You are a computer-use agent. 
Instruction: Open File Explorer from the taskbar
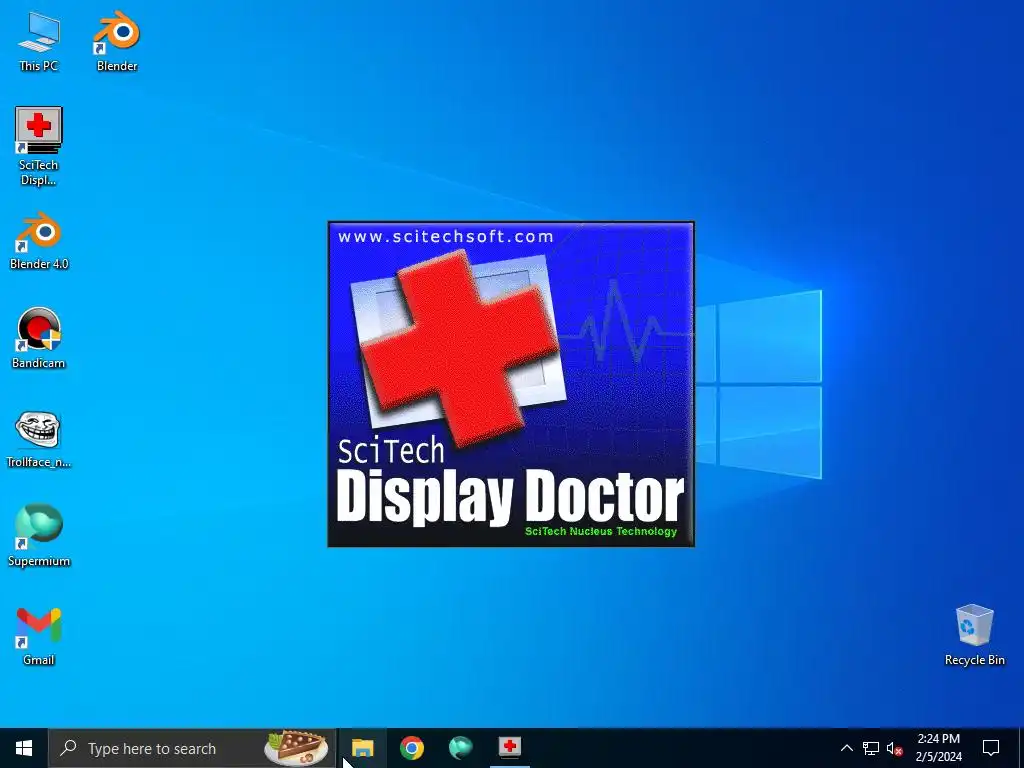pyautogui.click(x=362, y=748)
